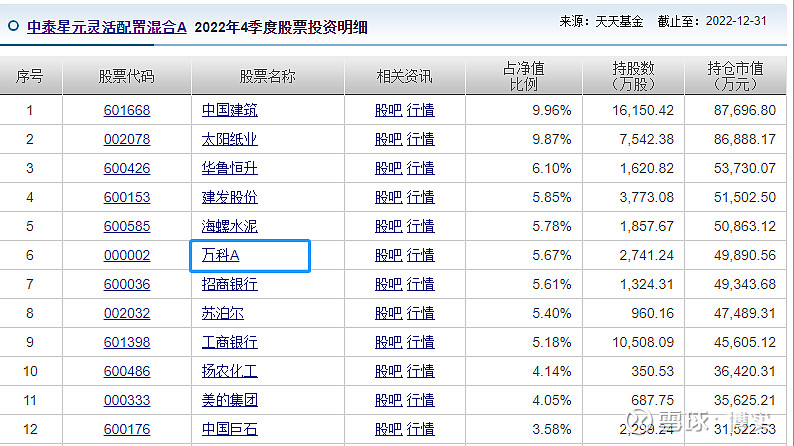Open the 工商银行 stock name link
This screenshot has height=446, width=794.
point(229,342)
